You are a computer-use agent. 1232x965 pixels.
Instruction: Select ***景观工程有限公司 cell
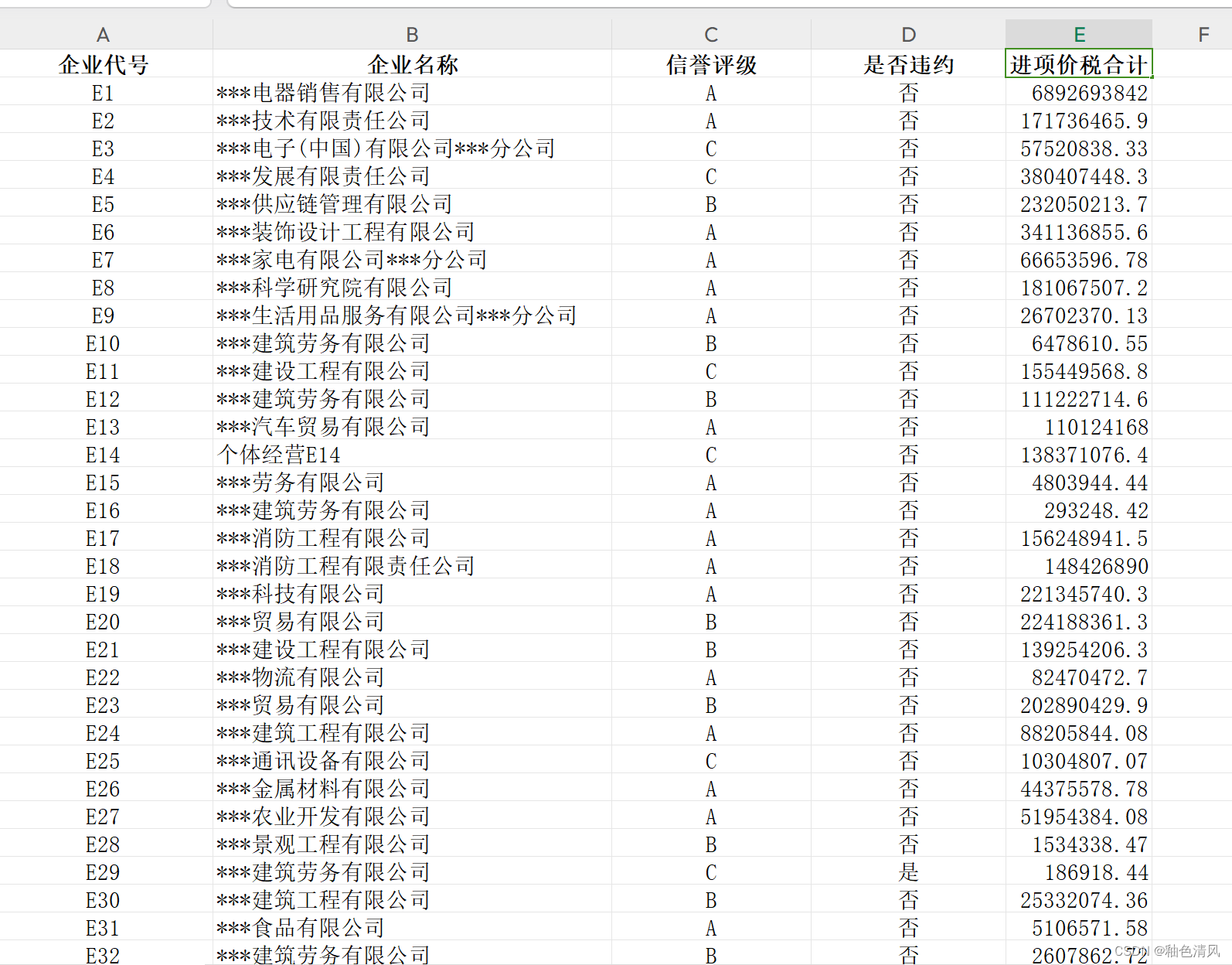coord(412,844)
